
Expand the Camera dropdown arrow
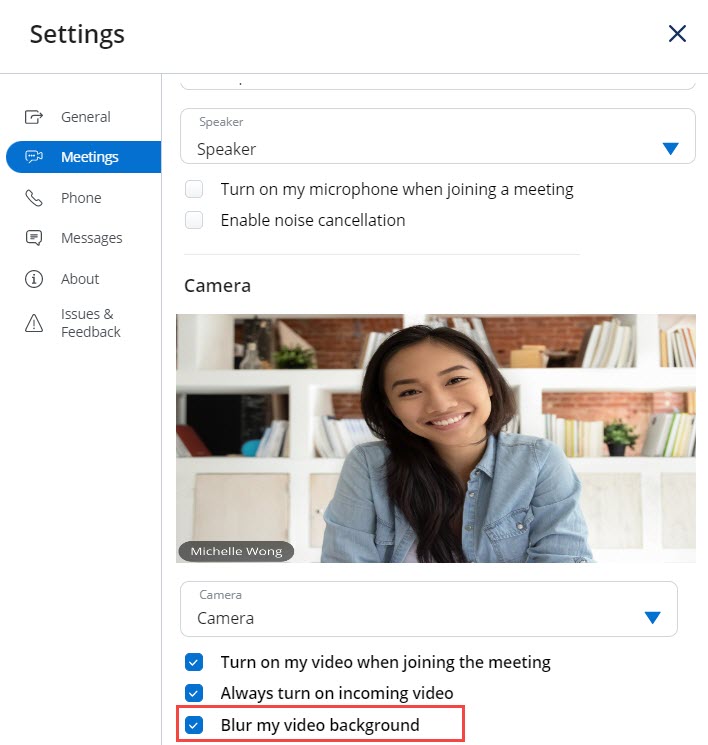point(652,618)
